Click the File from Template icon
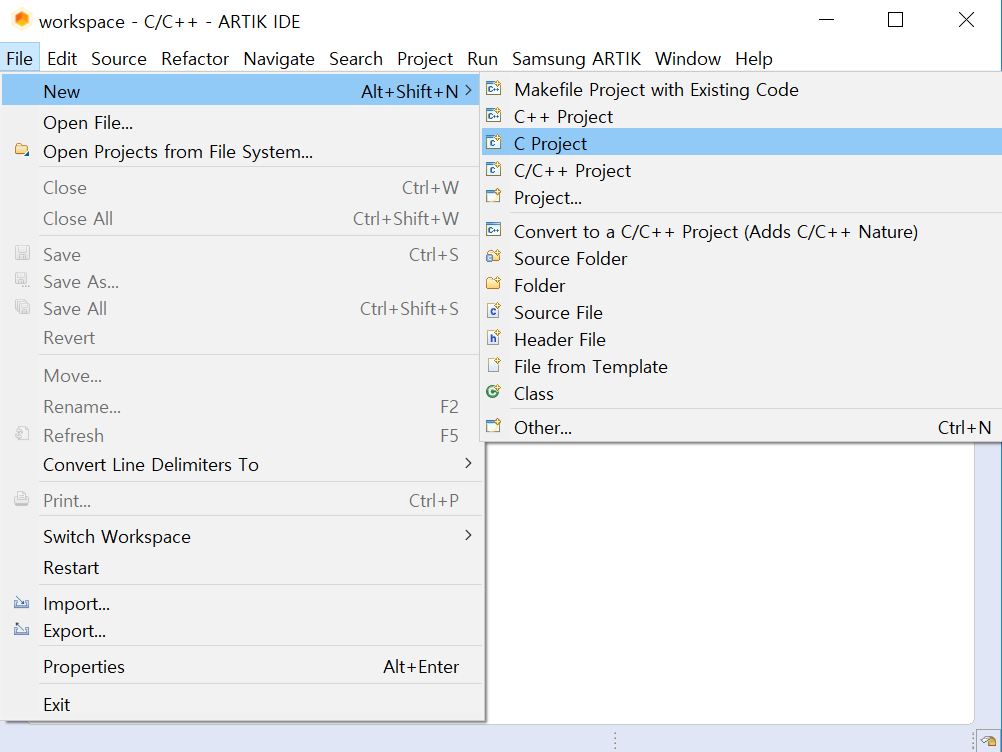1002x752 pixels. click(493, 365)
